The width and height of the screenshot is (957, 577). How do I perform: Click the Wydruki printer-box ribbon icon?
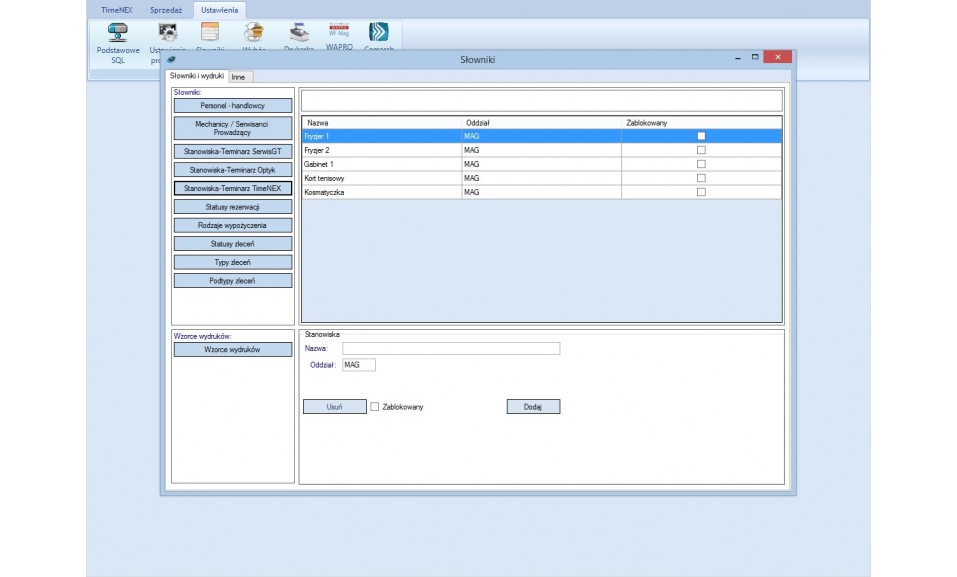[x=253, y=33]
